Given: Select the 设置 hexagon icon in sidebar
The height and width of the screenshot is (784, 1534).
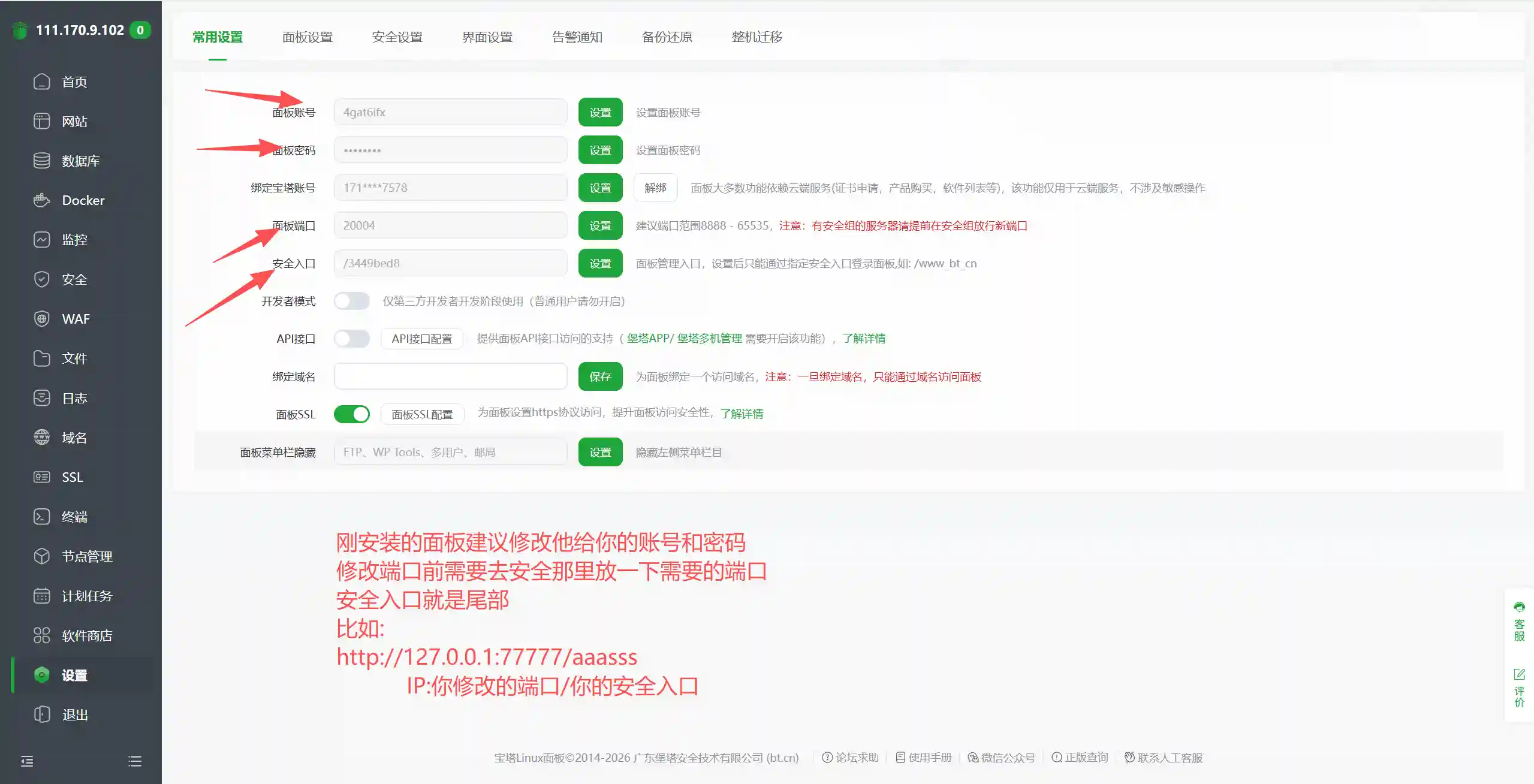Looking at the screenshot, I should click(x=41, y=675).
